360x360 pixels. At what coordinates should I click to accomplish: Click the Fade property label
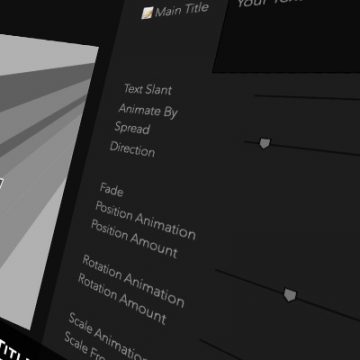(x=112, y=190)
